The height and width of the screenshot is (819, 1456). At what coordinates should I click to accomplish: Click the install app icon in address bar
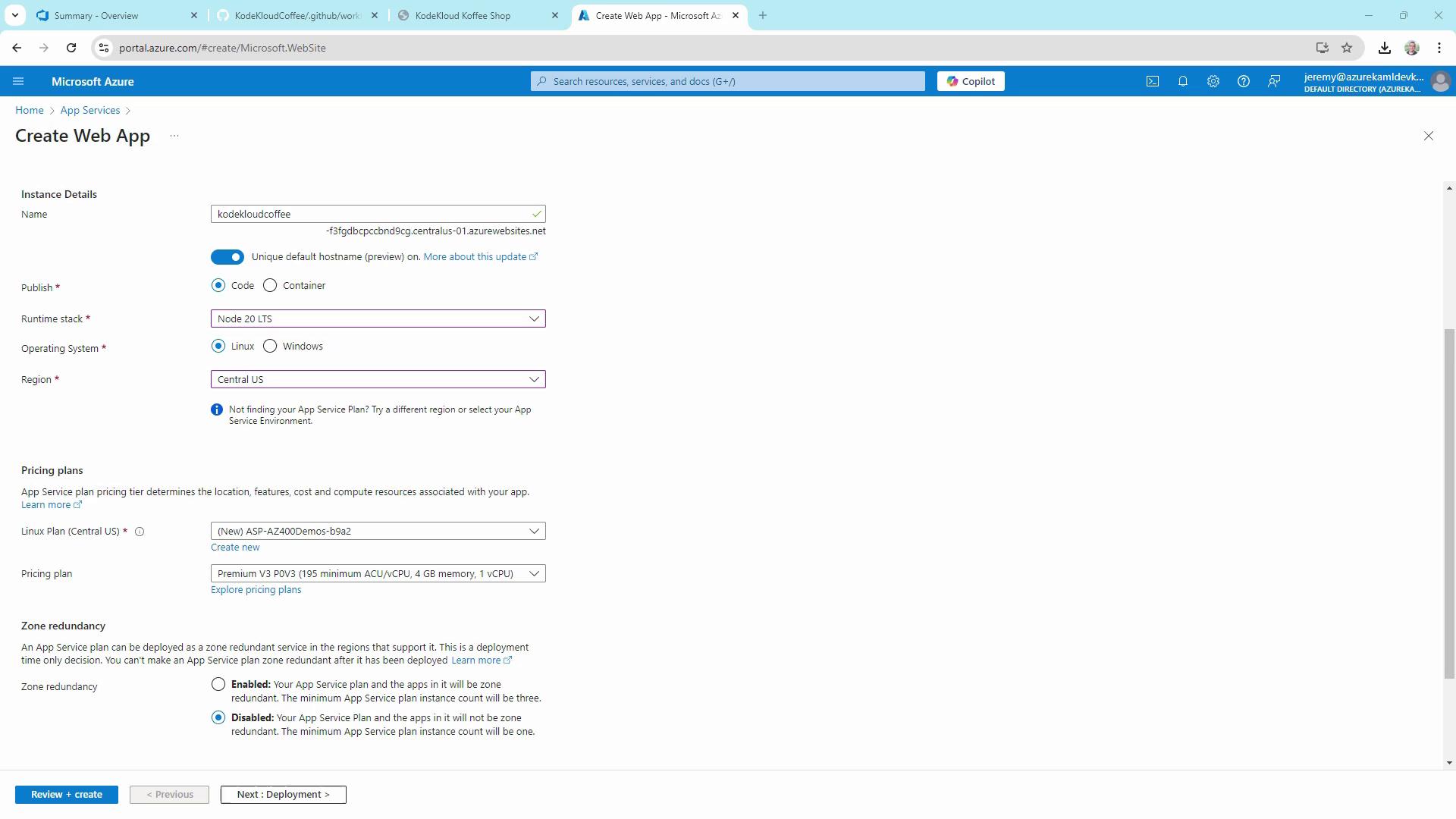tap(1322, 48)
